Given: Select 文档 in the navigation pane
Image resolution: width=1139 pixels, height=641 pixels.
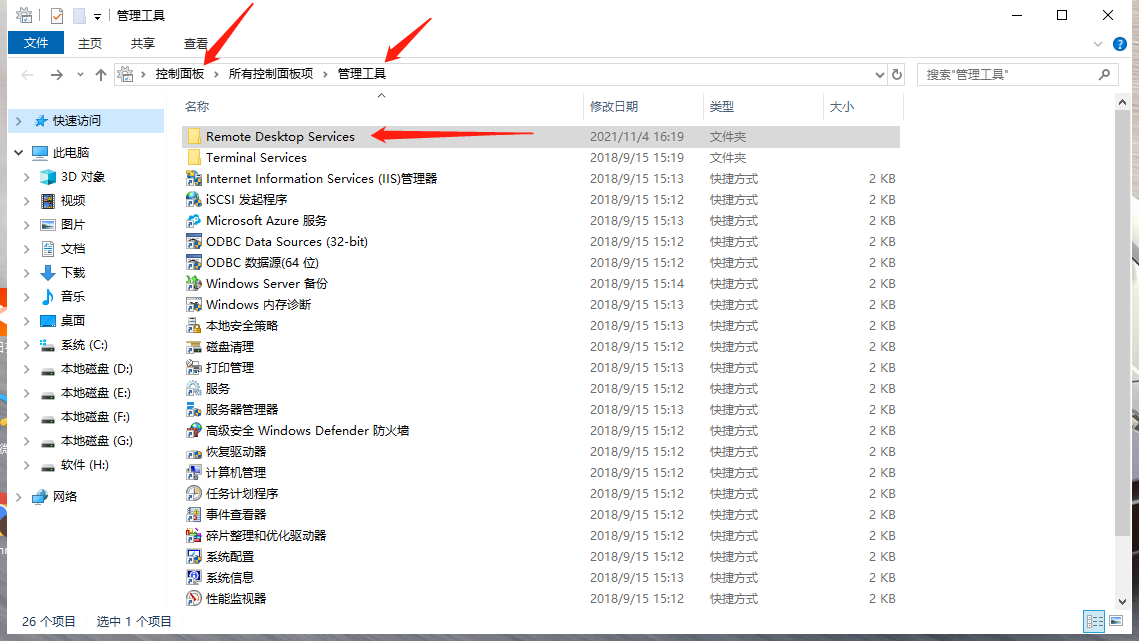Looking at the screenshot, I should pyautogui.click(x=73, y=249).
